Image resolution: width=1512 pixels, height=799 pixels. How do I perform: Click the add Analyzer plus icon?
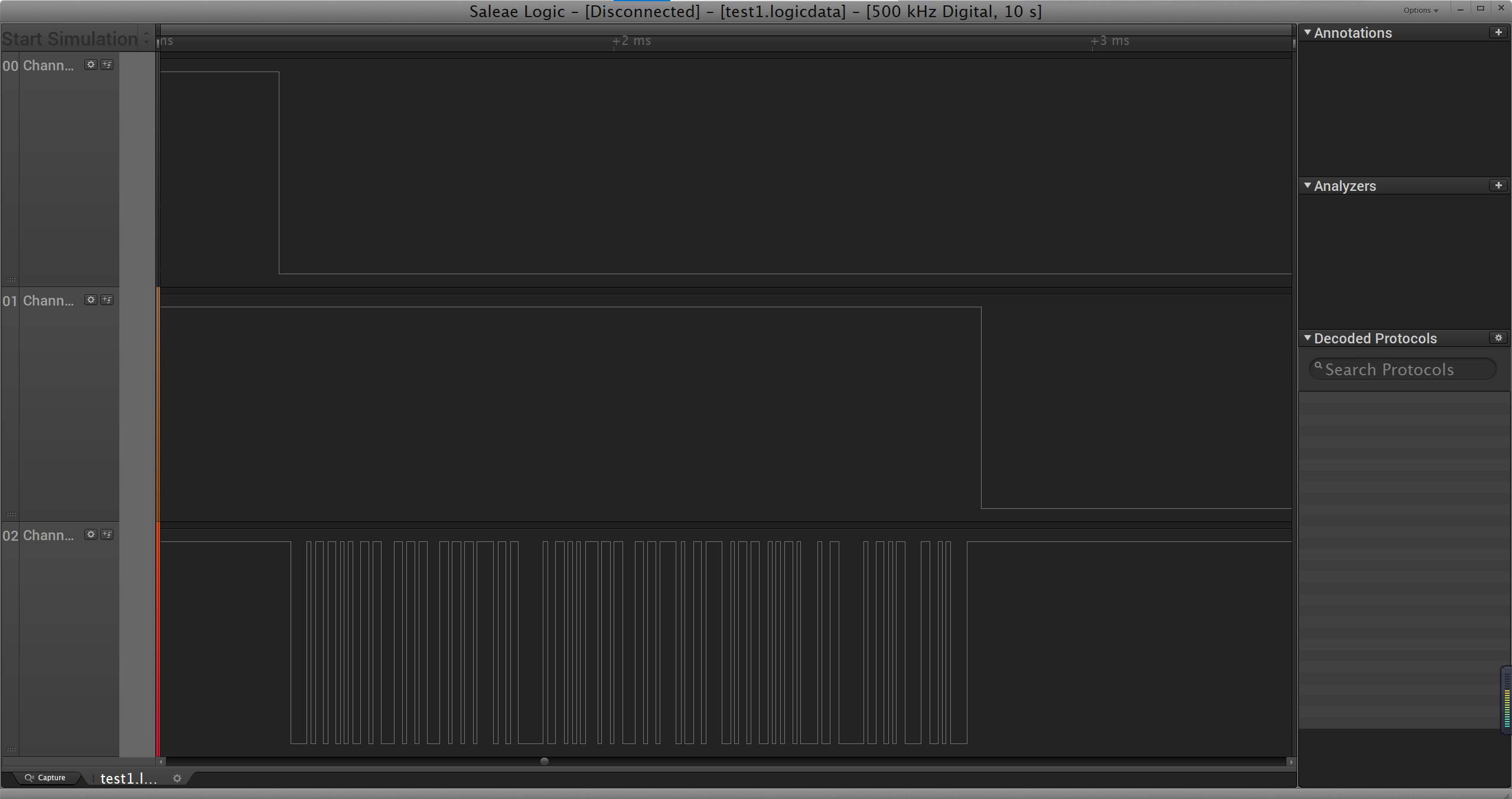pos(1498,186)
